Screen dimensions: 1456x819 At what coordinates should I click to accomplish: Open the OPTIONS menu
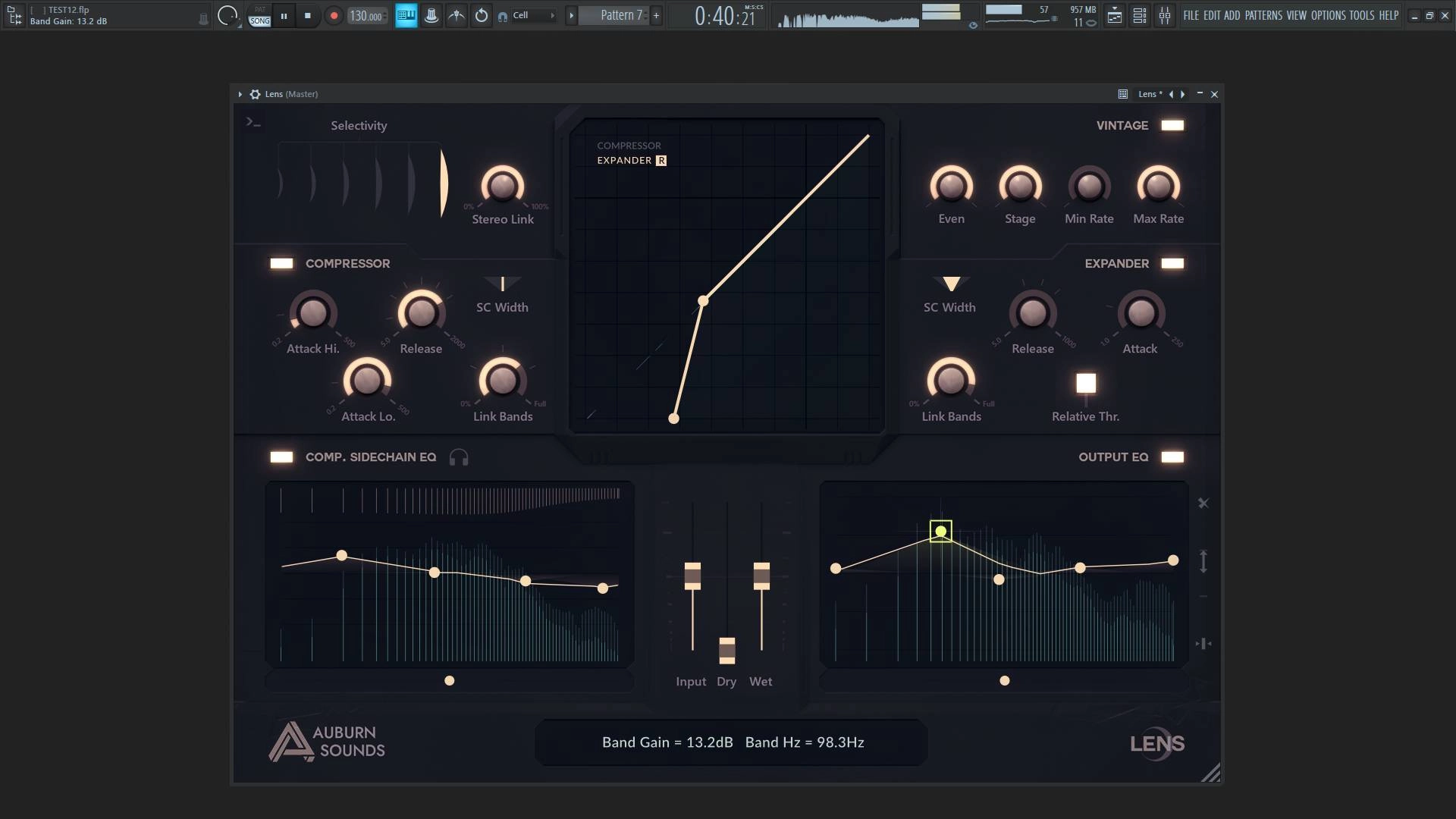click(1329, 15)
